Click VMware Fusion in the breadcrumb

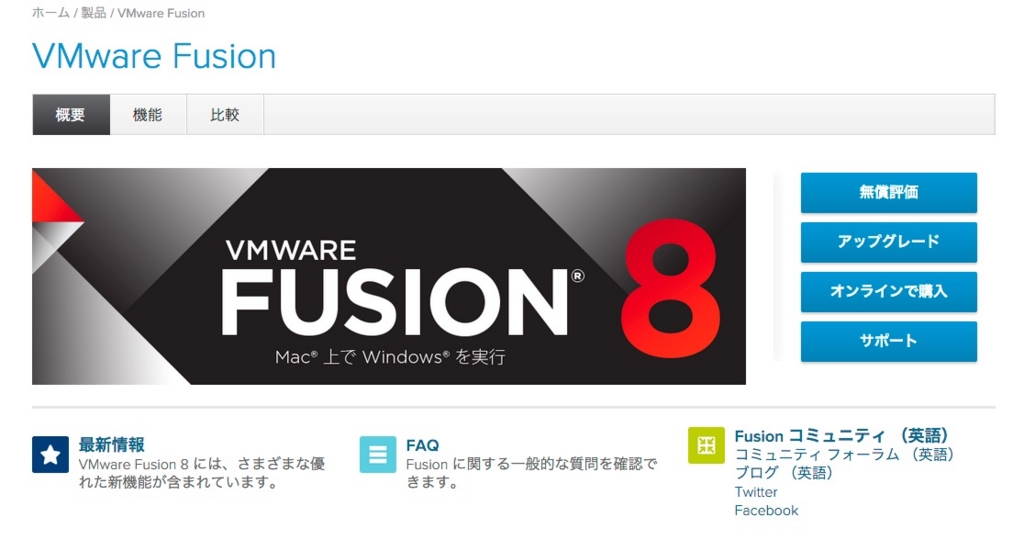click(x=161, y=13)
